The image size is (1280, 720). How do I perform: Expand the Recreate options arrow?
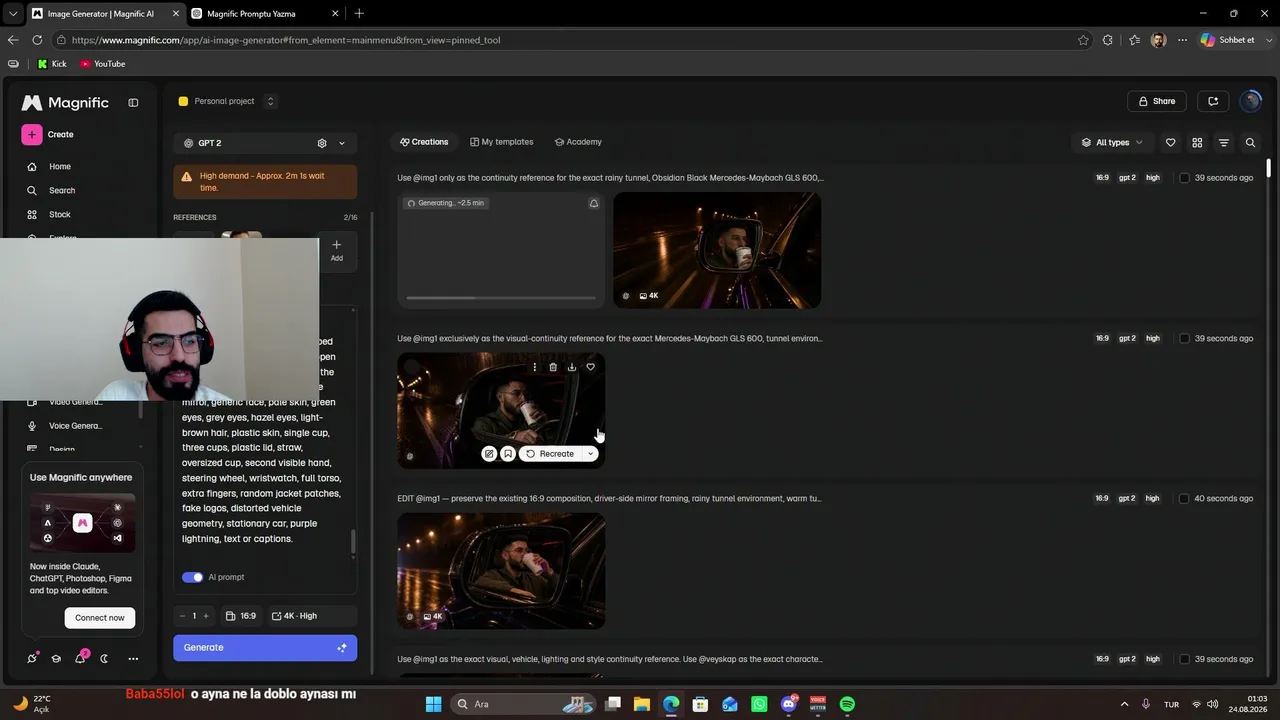click(590, 454)
